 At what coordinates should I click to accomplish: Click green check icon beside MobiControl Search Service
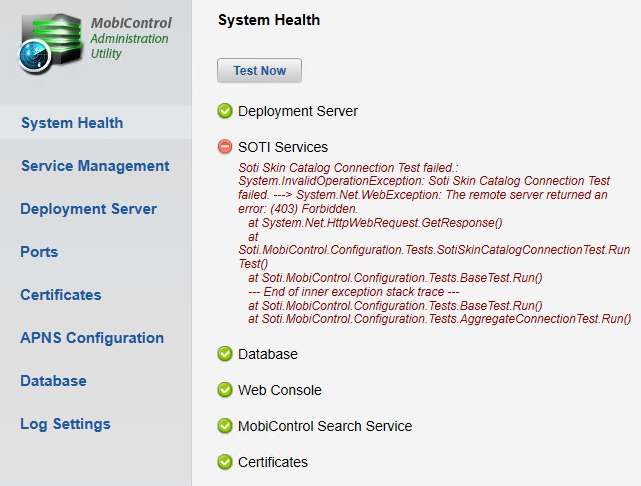point(225,426)
